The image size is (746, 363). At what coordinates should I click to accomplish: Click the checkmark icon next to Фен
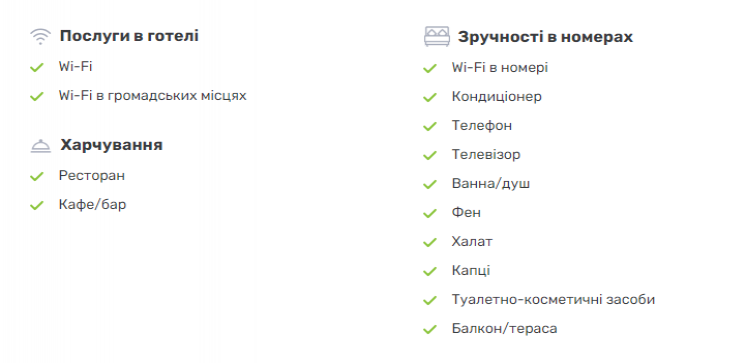pyautogui.click(x=430, y=213)
